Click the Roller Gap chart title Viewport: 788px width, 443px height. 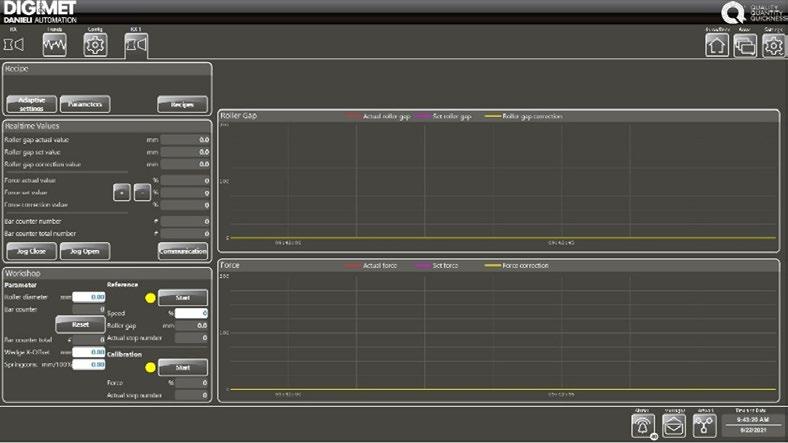click(x=239, y=116)
